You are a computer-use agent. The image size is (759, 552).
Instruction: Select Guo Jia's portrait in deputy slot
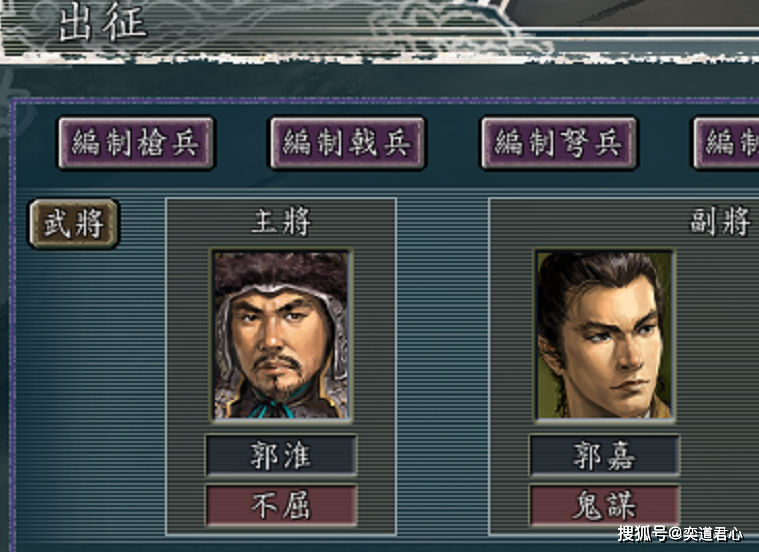(x=604, y=335)
